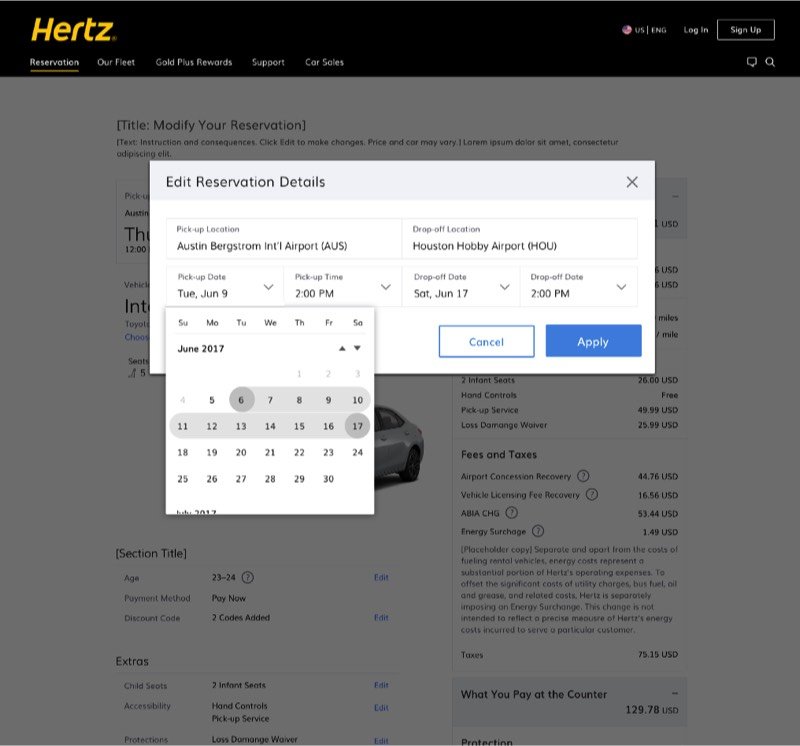This screenshot has width=800, height=746.
Task: Show help for Vehicle Licensing Fee Recovery
Action: (x=591, y=494)
